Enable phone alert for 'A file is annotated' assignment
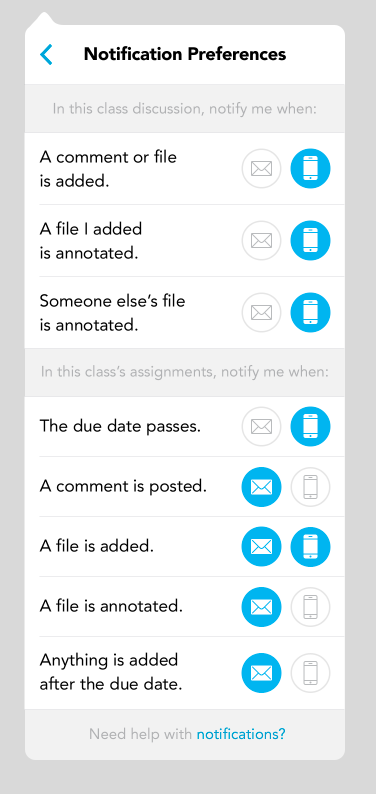 tap(310, 606)
